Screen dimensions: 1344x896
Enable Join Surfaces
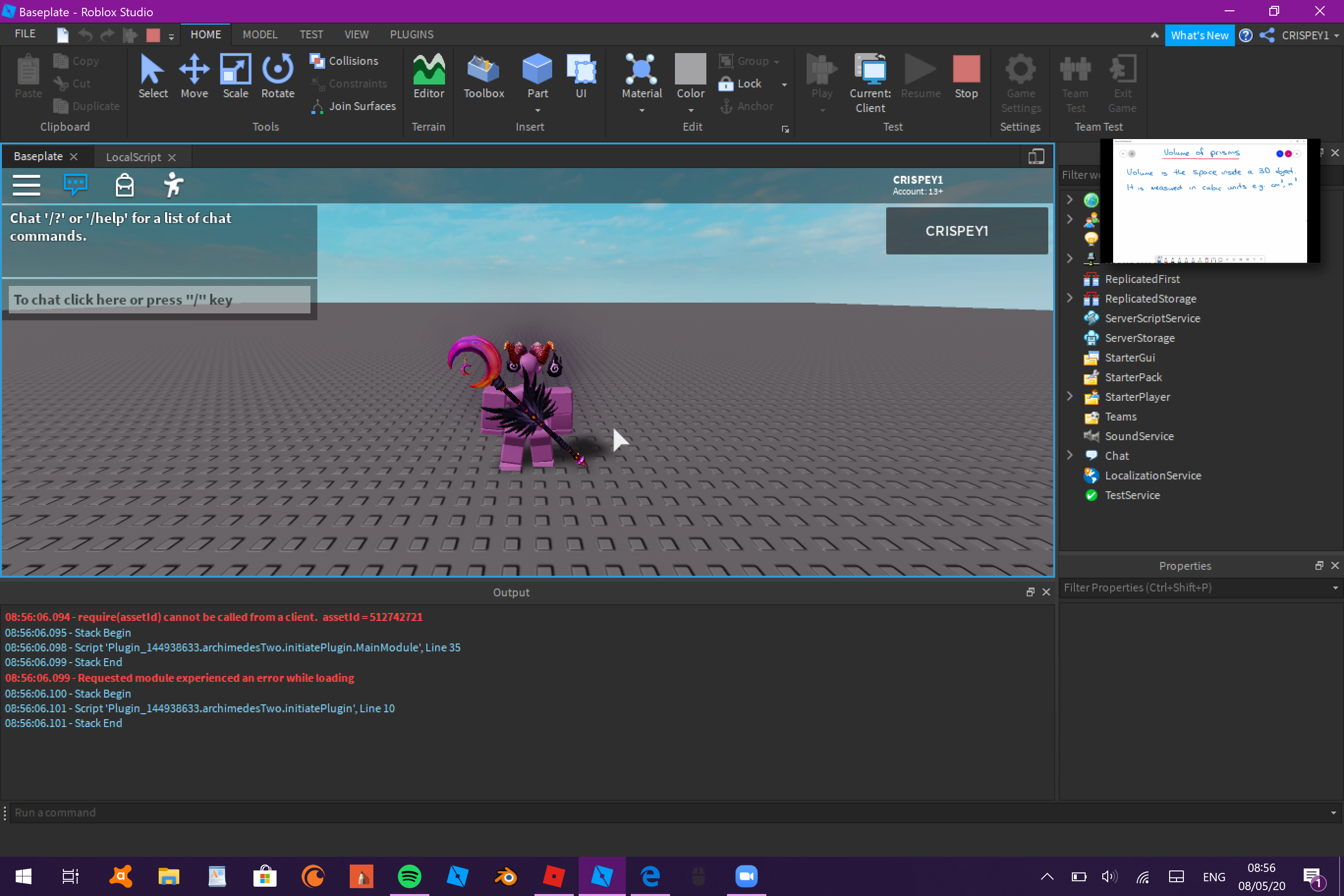[x=354, y=106]
